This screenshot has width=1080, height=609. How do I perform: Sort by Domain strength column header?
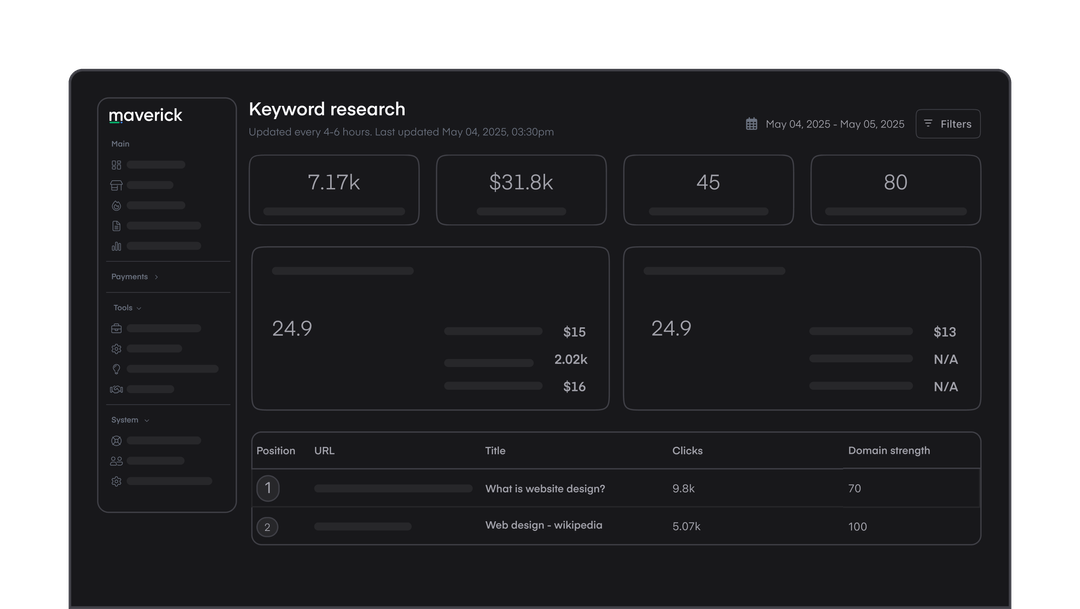[x=889, y=451]
